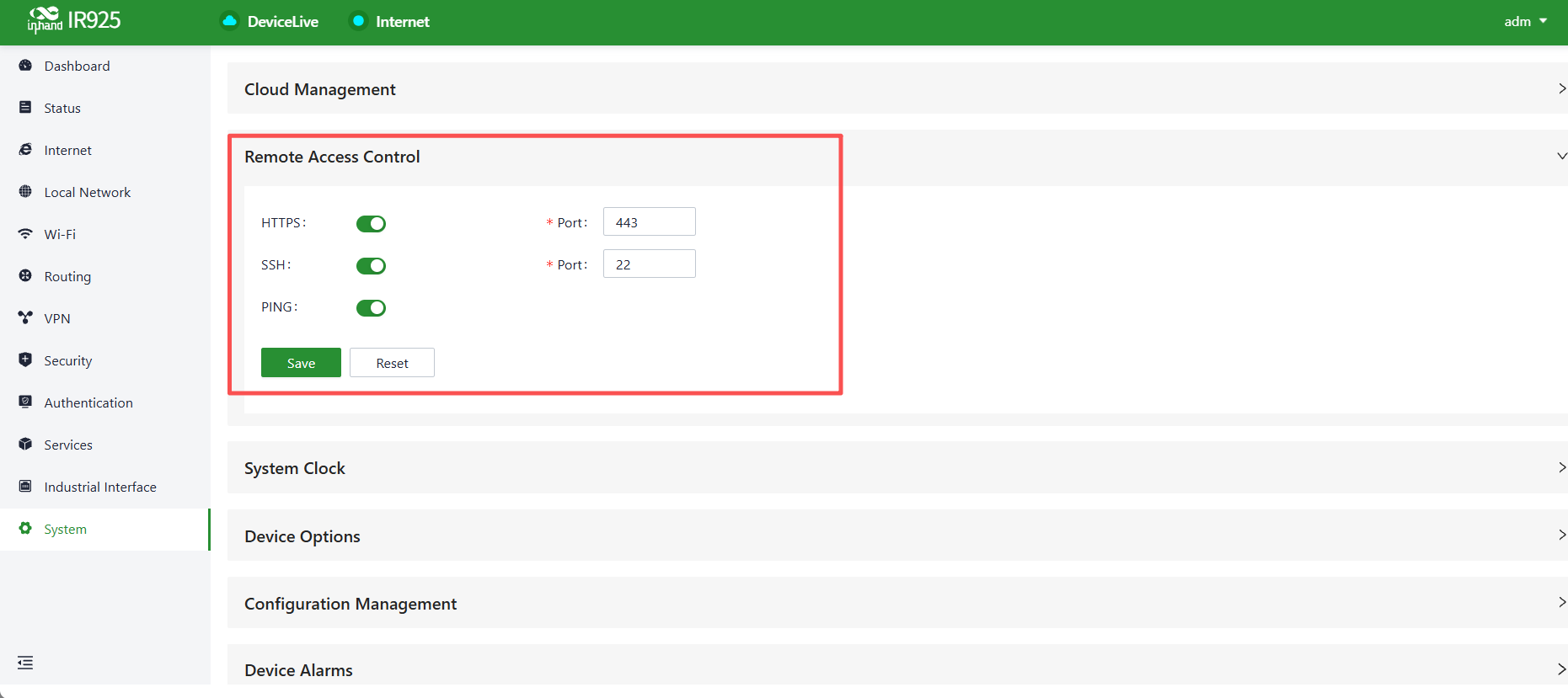
Task: Click the Security shield icon
Action: pyautogui.click(x=25, y=360)
